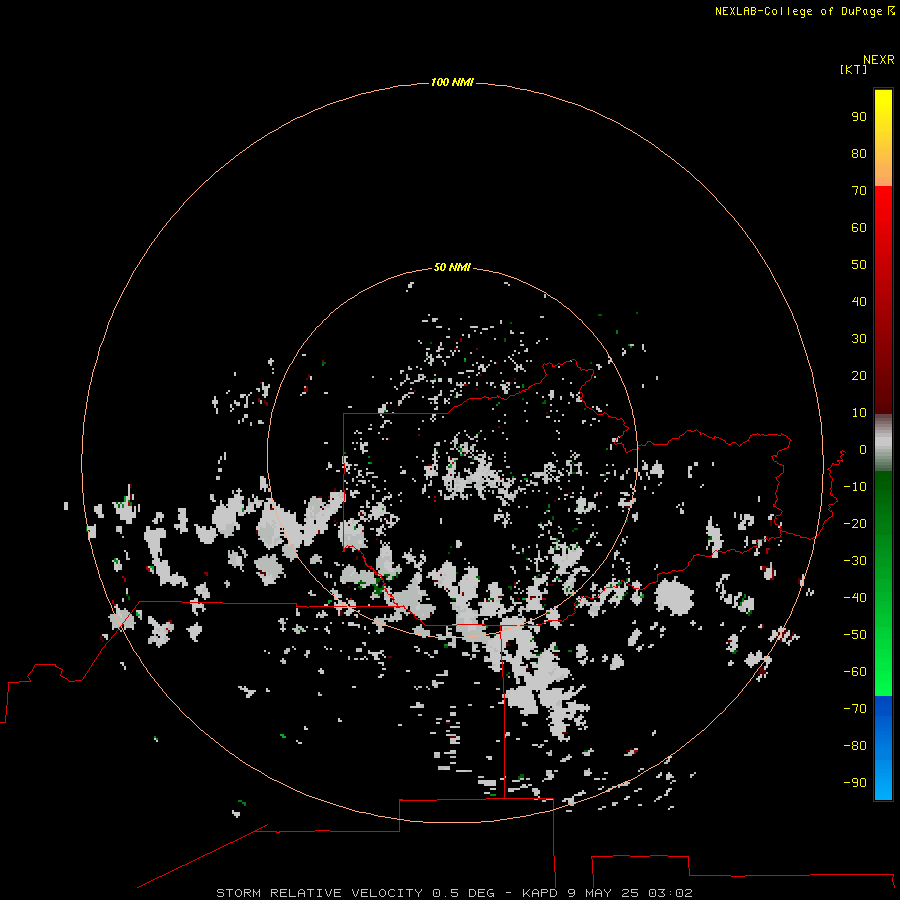Click the 80 knot scale value
The width and height of the screenshot is (900, 900).
859,153
